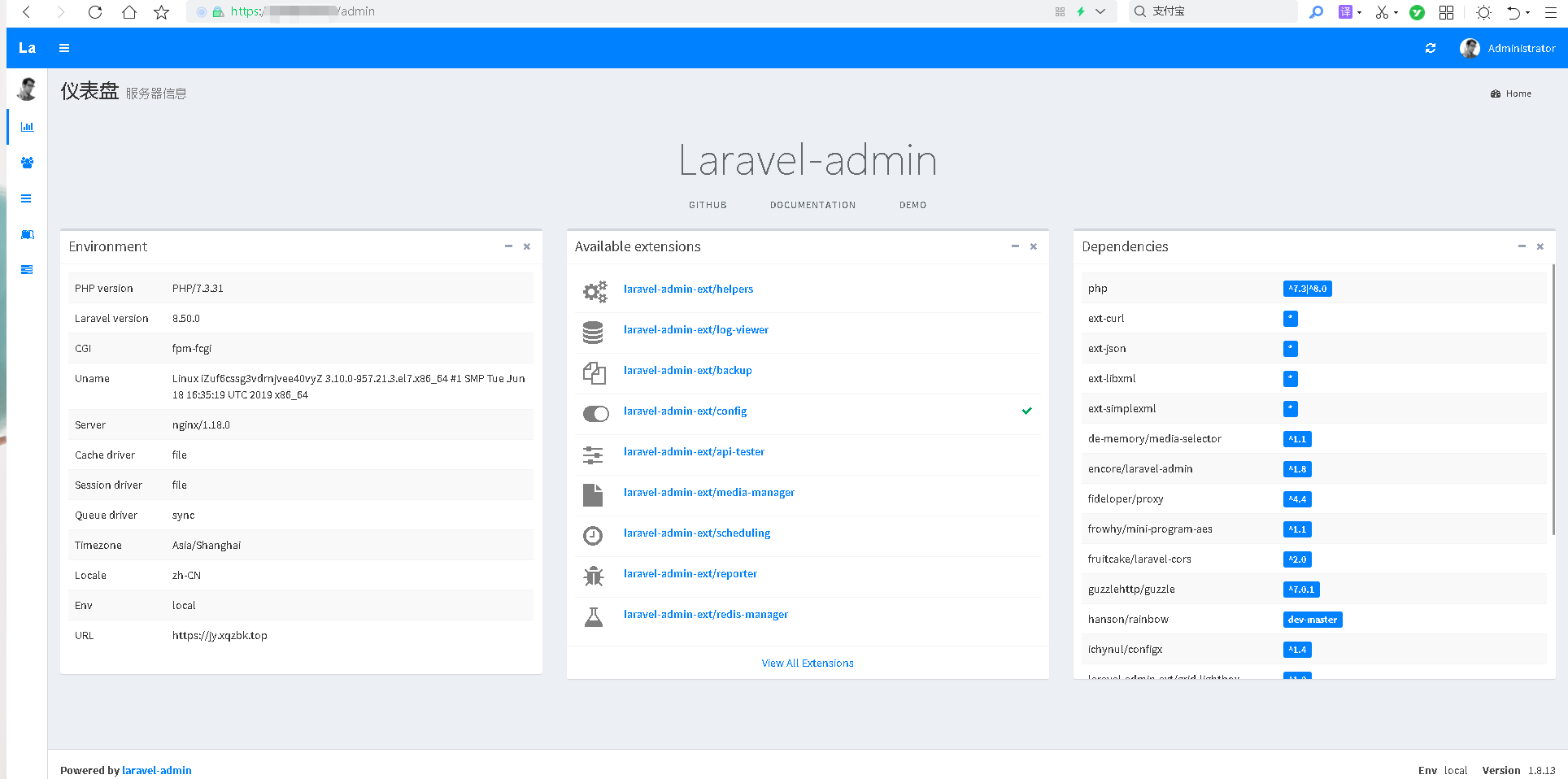Open laravel-admin-ext/helpers link
The width and height of the screenshot is (1568, 779).
[688, 289]
